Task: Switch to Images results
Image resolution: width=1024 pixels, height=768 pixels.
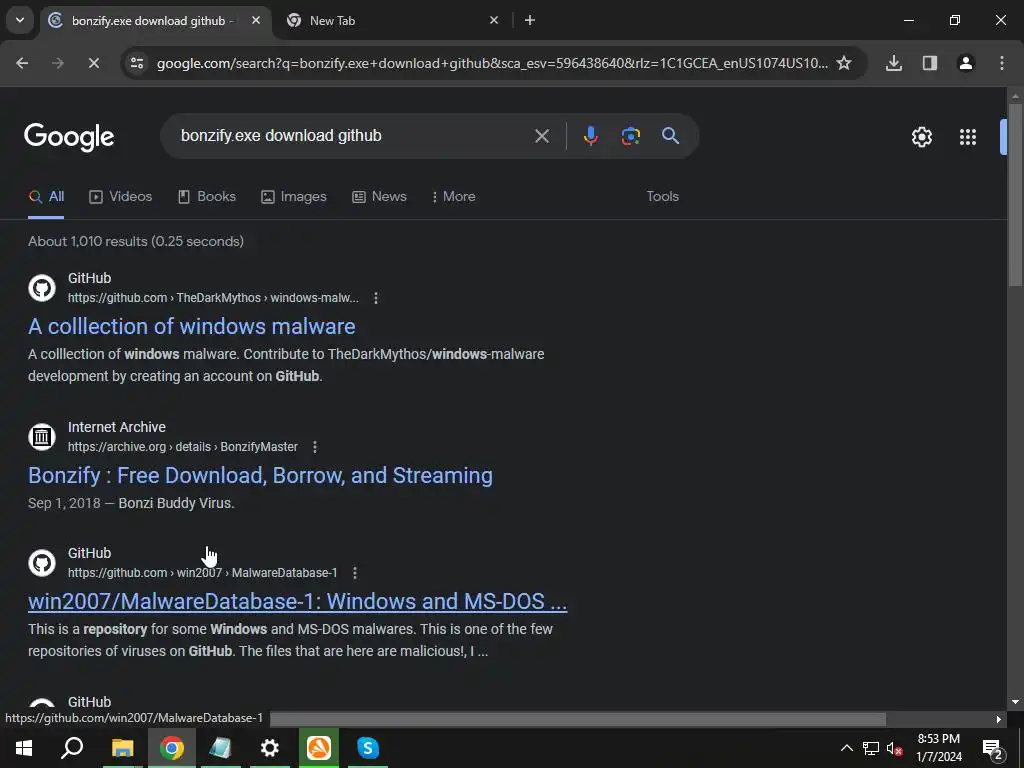Action: (x=294, y=197)
